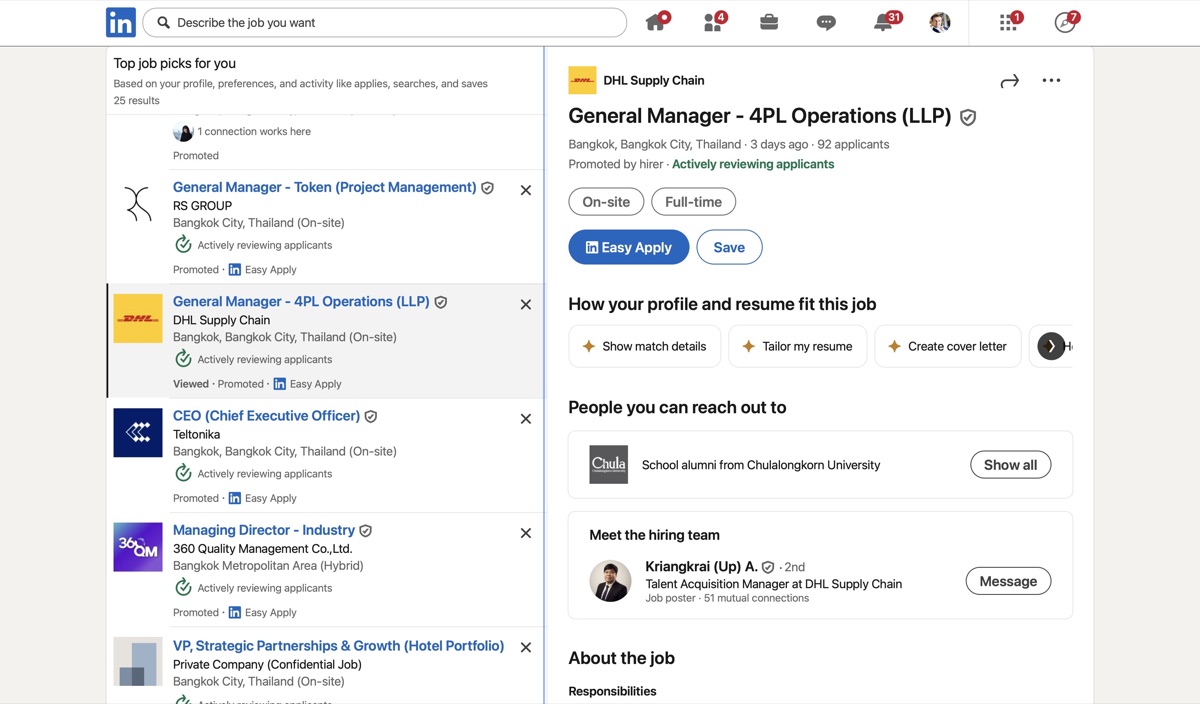Screen dimensions: 1200x704
Task: Open the Messaging chat bubble icon
Action: point(826,22)
